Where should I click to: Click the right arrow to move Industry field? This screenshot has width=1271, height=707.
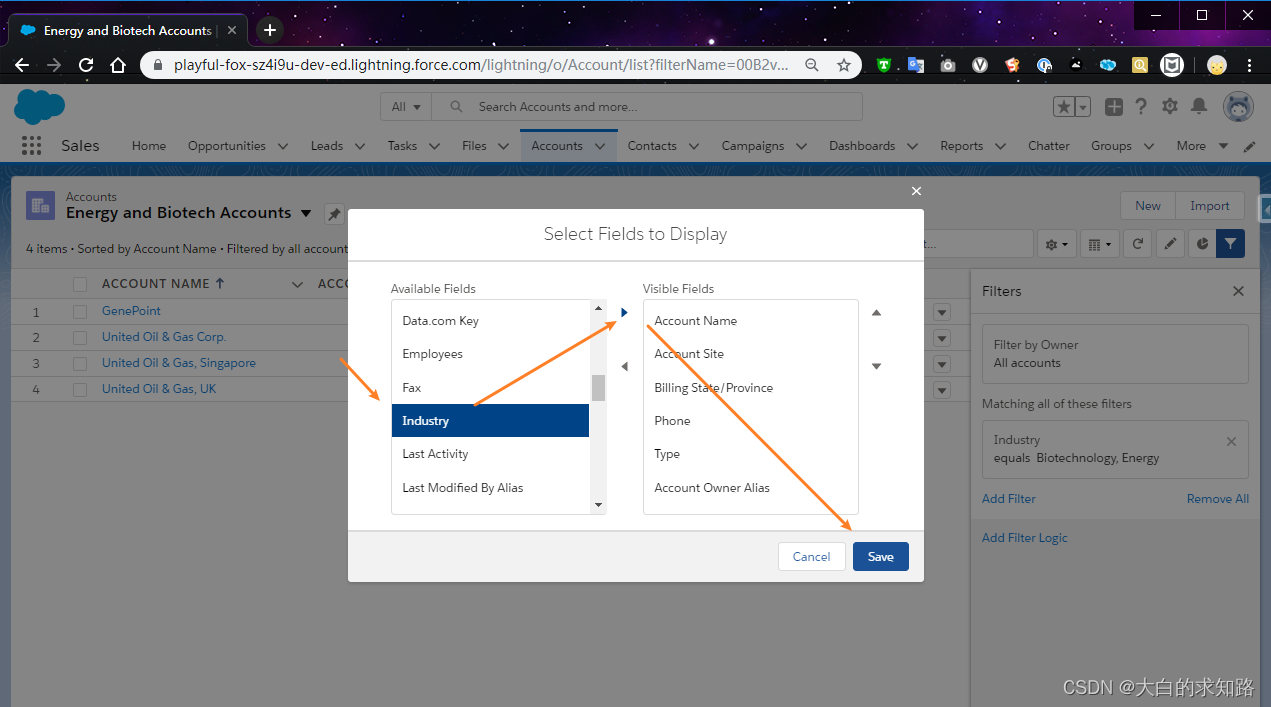click(x=624, y=312)
